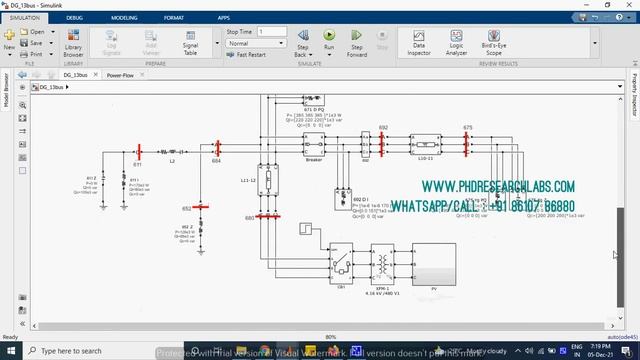Open the Model Browser side panel

6,90
